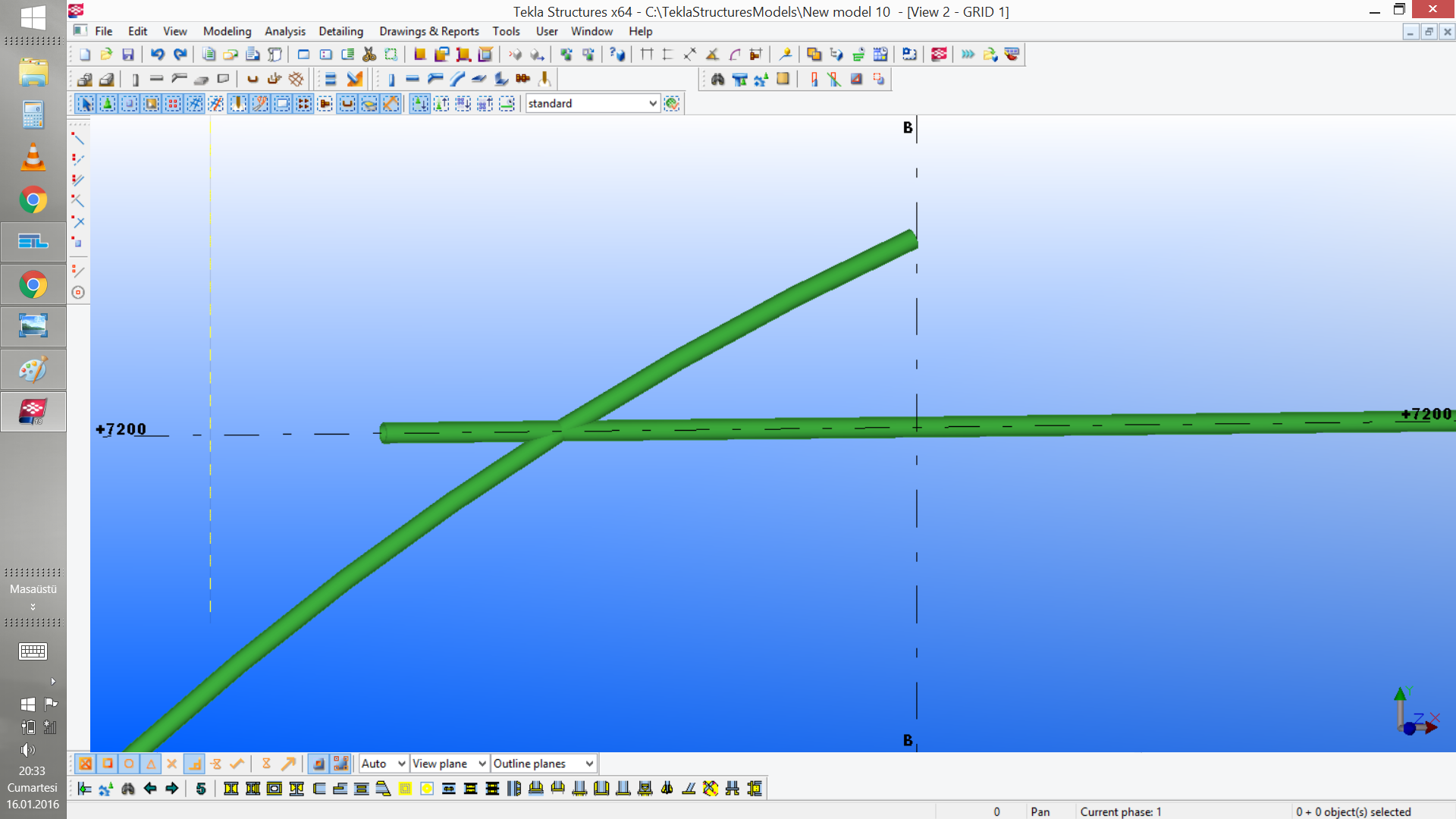Select the steel column creation tool
Screen dimensions: 1456x819
(x=391, y=79)
